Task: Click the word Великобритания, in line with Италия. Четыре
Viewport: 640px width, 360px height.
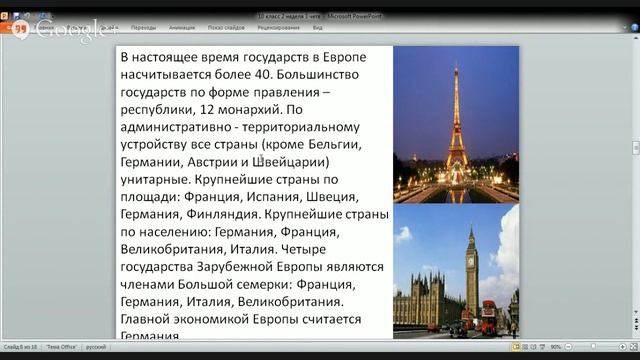Action: [x=173, y=249]
